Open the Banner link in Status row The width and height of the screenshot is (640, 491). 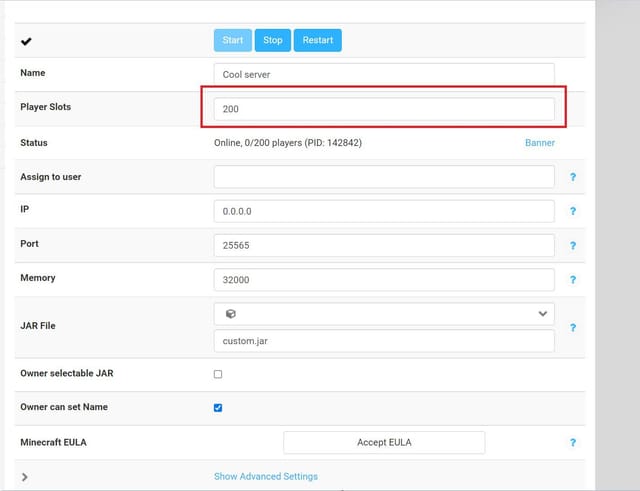(540, 143)
